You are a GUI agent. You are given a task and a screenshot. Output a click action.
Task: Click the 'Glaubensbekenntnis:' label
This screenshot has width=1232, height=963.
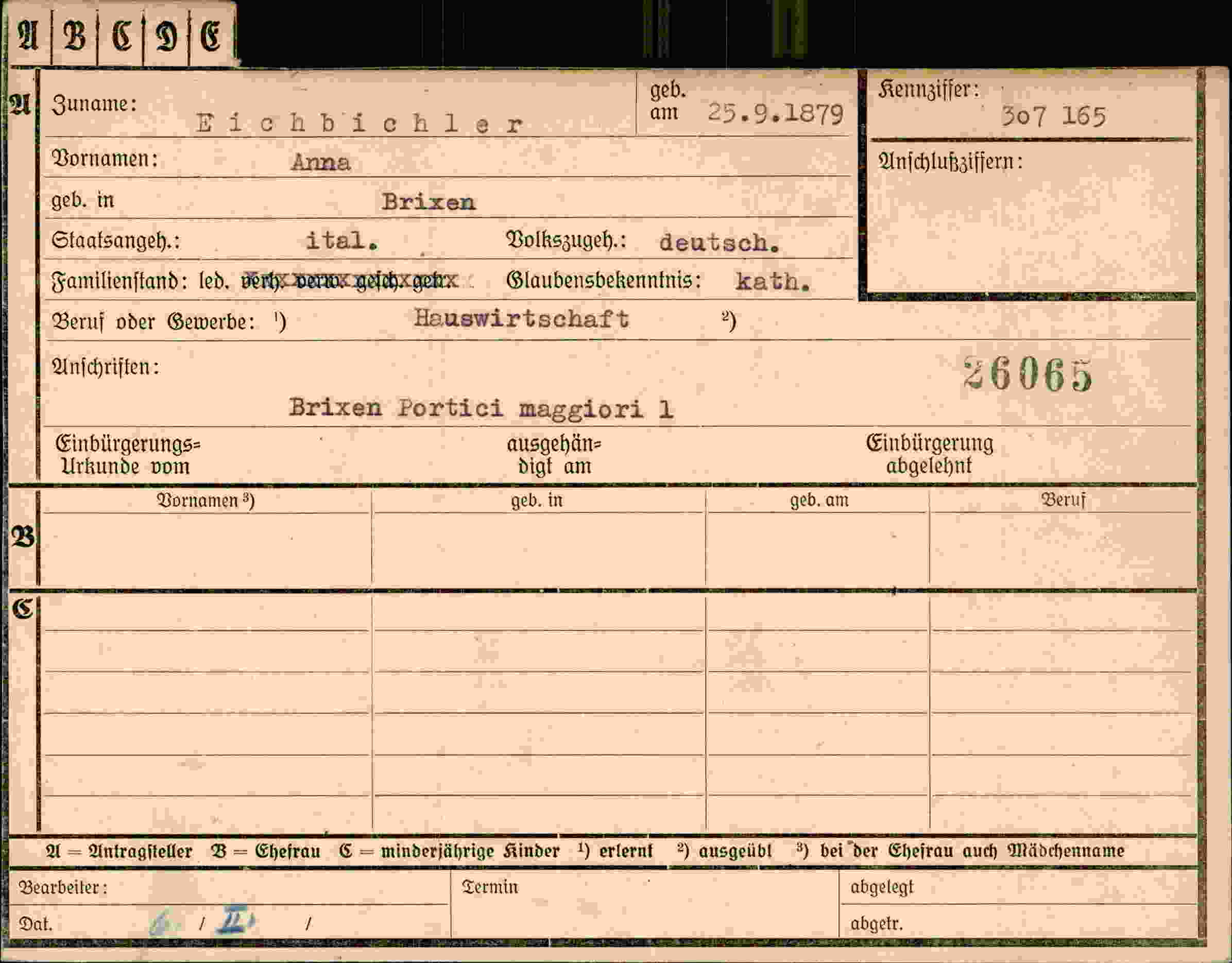tap(604, 280)
